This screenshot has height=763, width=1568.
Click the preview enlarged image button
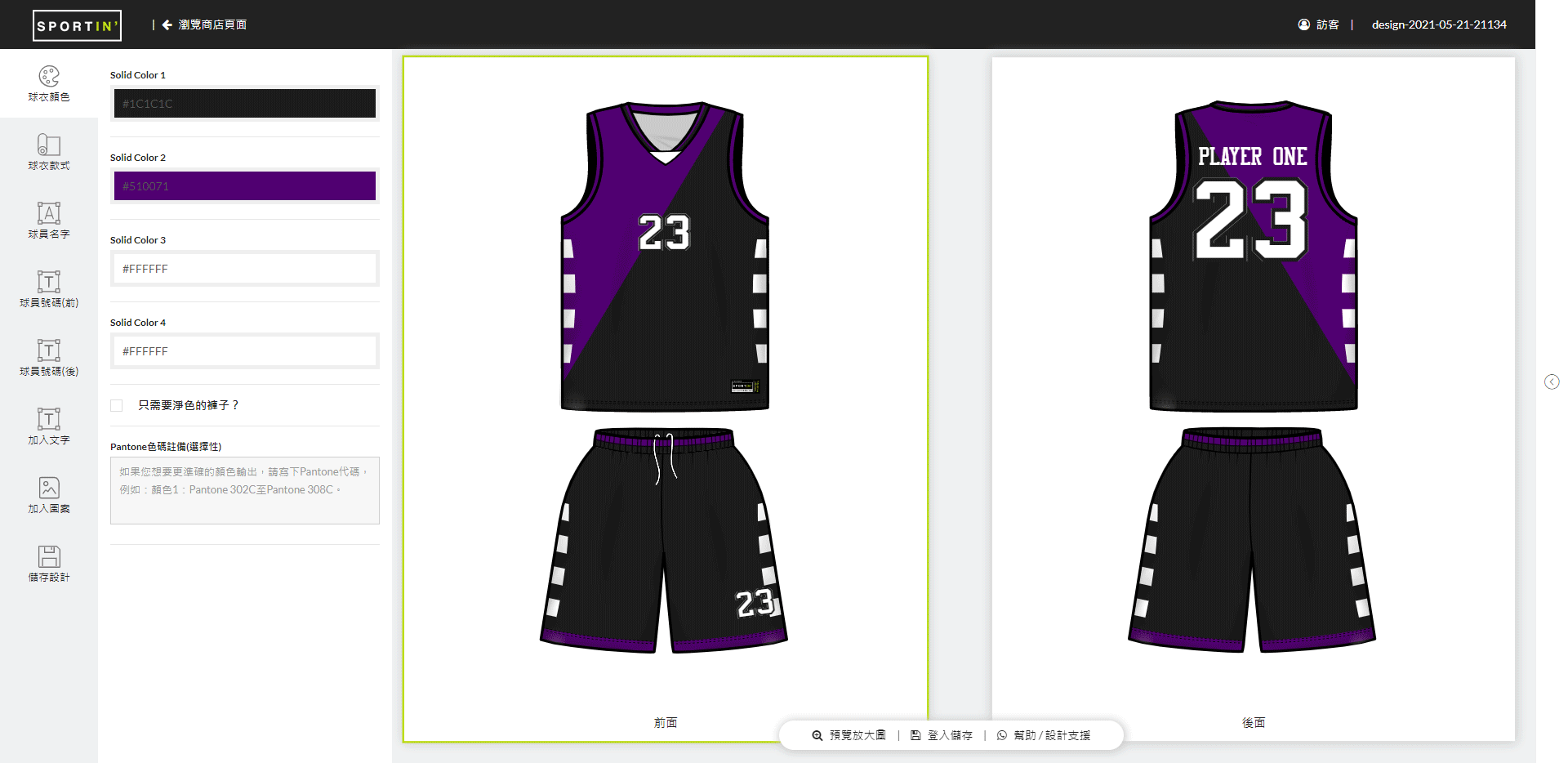tap(849, 735)
